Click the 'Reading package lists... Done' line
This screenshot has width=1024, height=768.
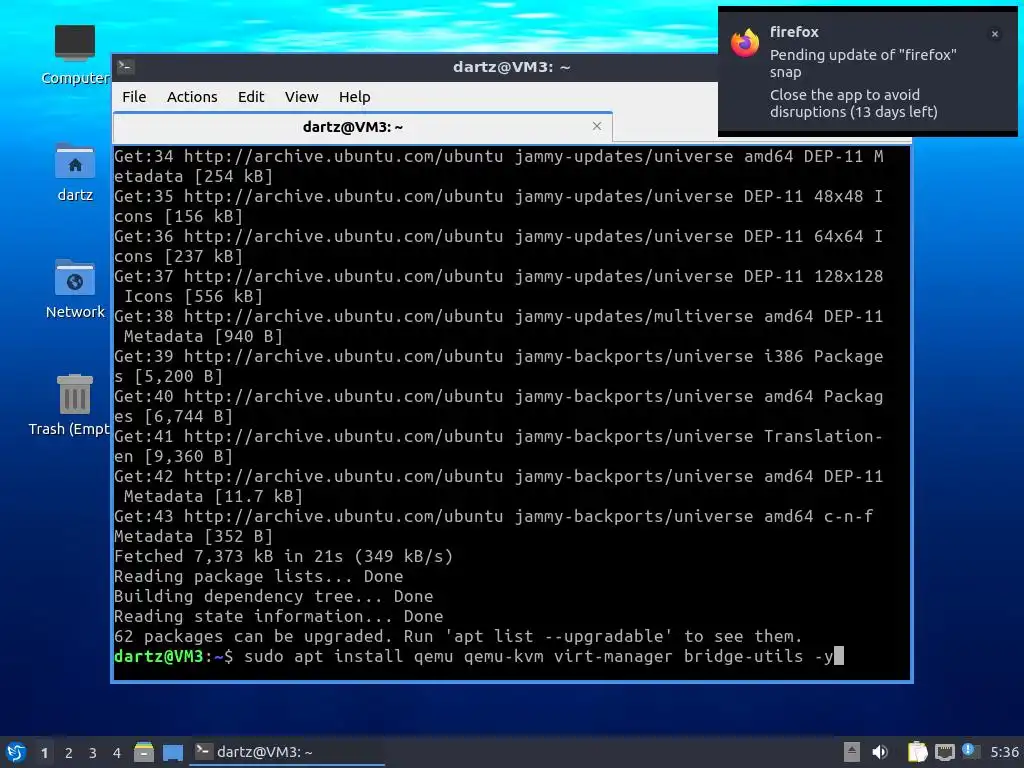click(x=259, y=576)
